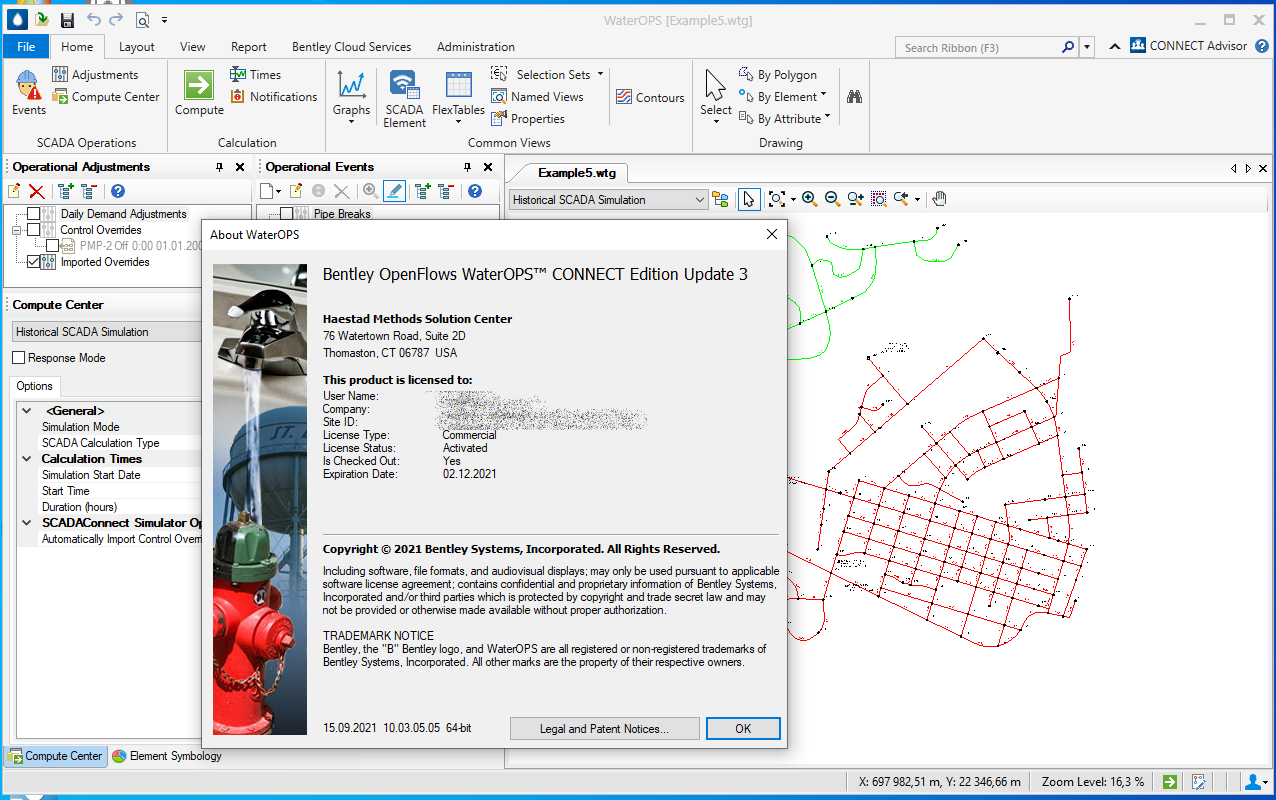Viewport: 1276px width, 800px height.
Task: Check the Daily Demand Adjustments checkbox
Action: click(x=34, y=214)
